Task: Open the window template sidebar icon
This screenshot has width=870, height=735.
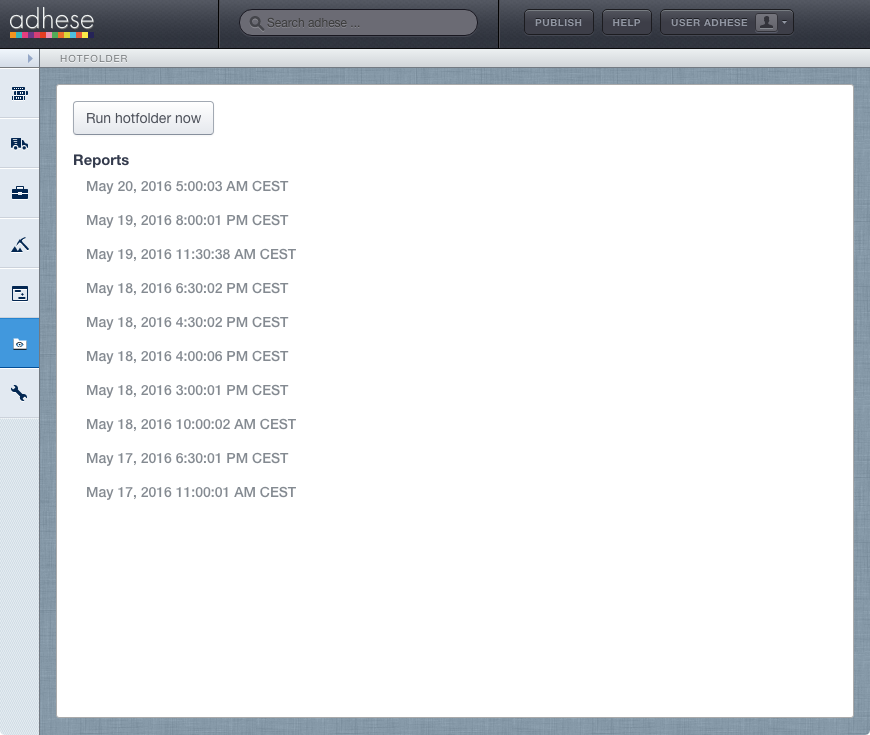Action: point(19,293)
